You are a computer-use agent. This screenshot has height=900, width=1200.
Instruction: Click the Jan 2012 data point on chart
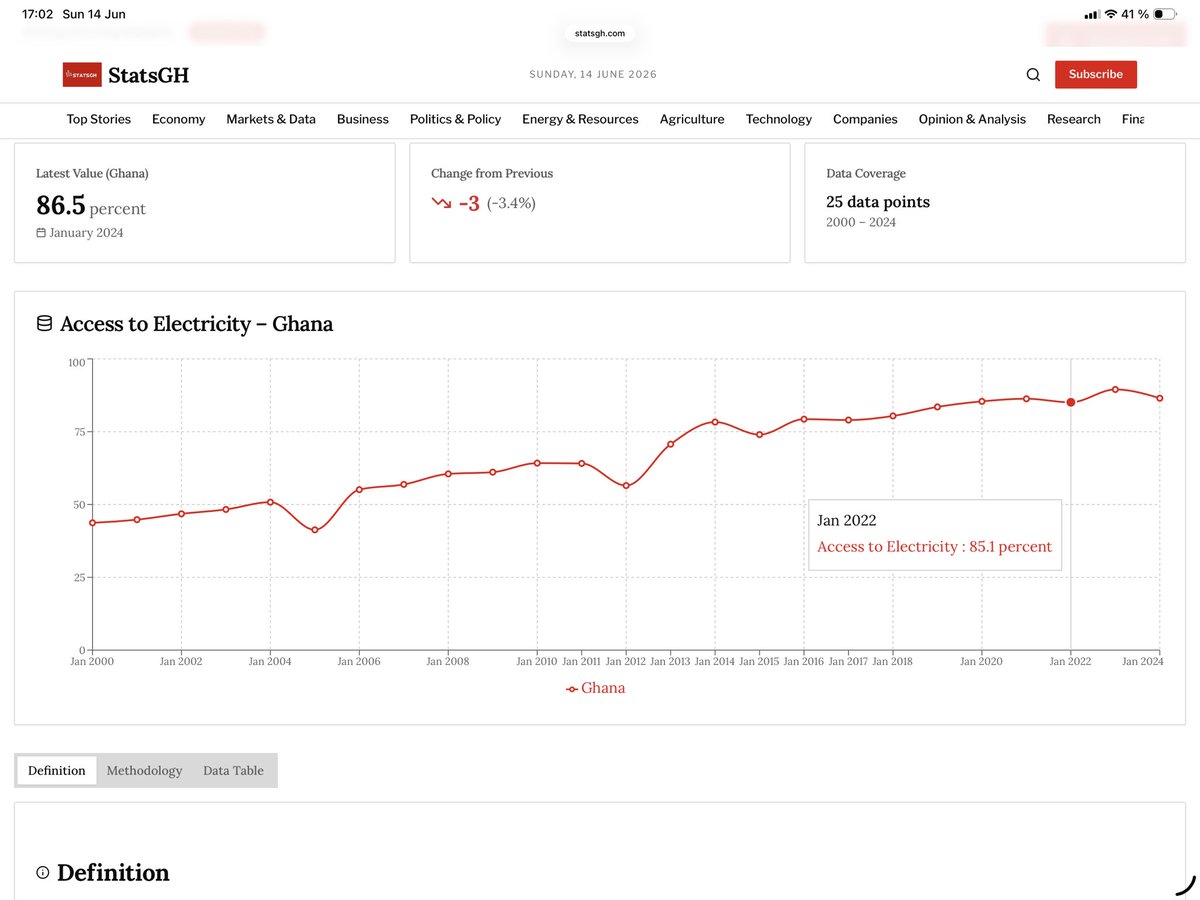[x=626, y=486]
